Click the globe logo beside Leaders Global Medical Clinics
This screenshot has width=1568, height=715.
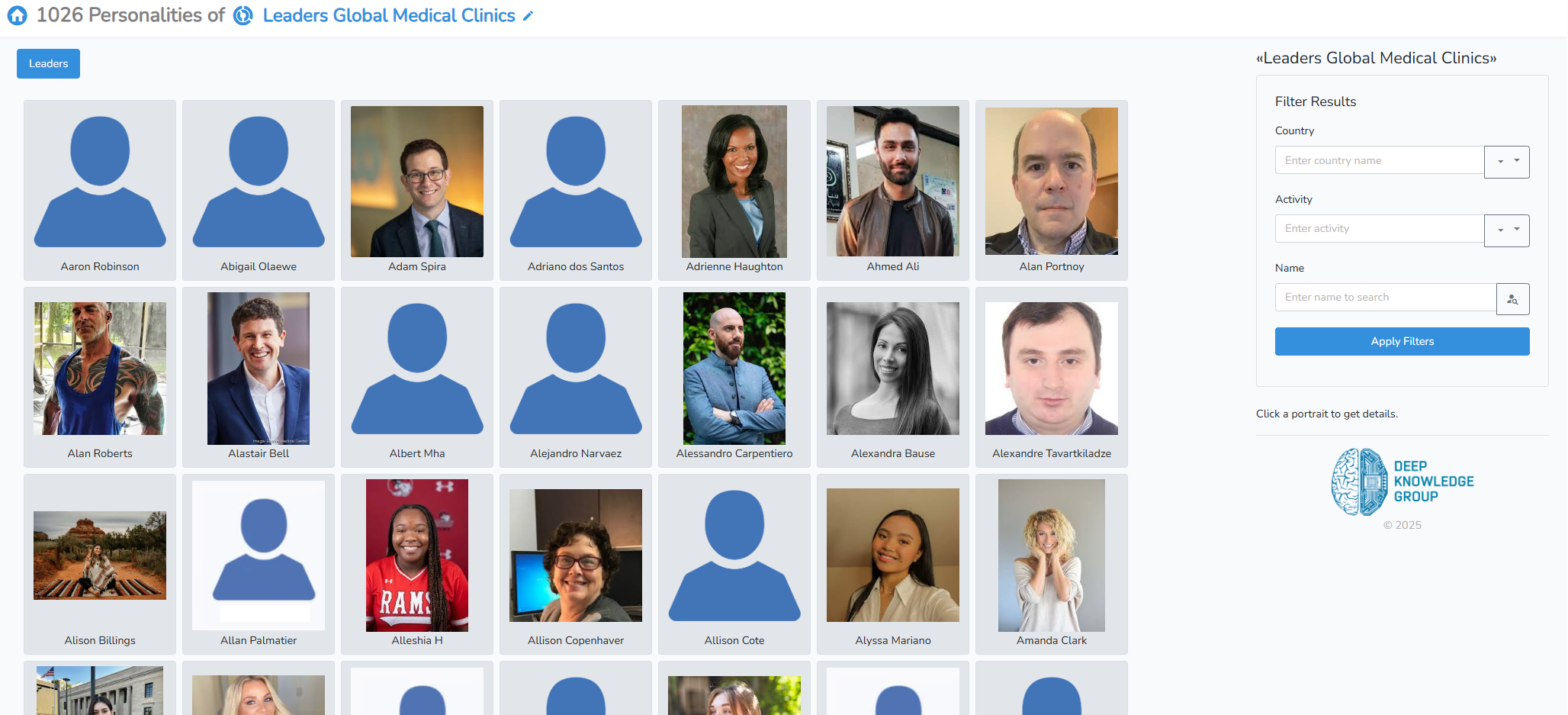click(x=243, y=15)
